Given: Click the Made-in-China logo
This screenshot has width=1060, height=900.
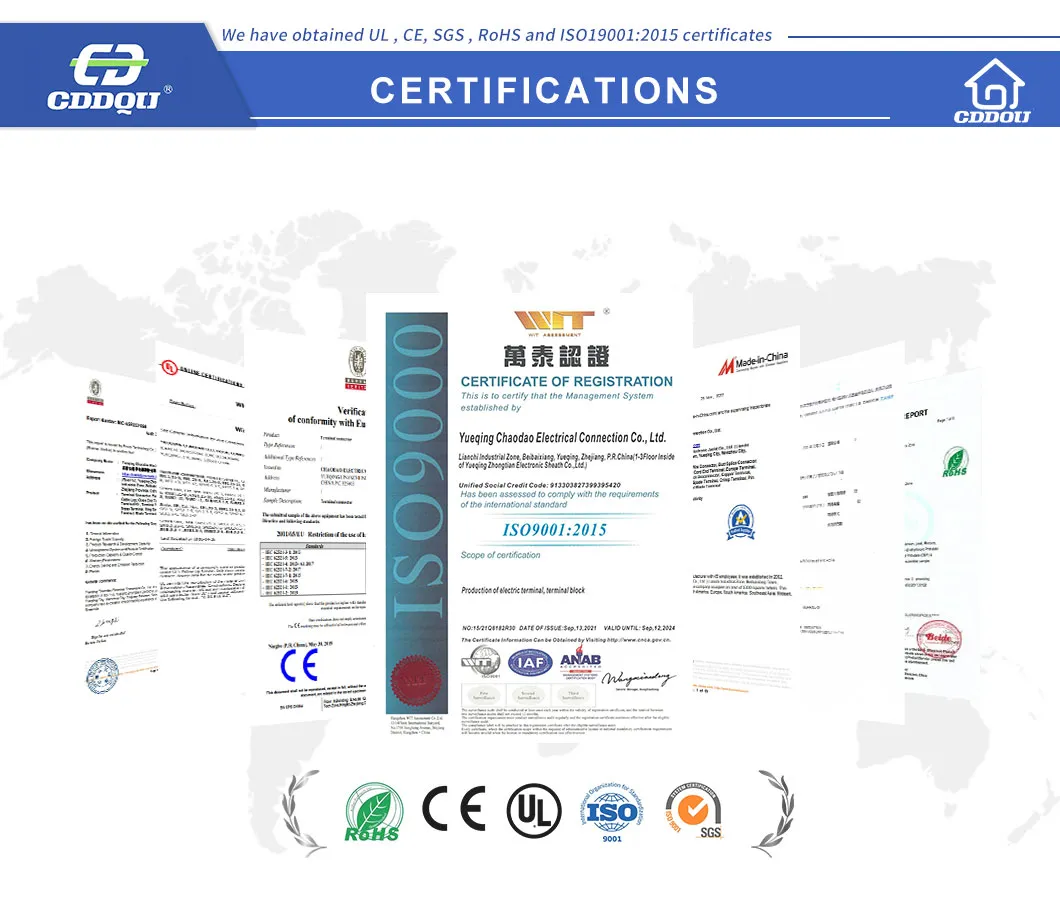Looking at the screenshot, I should tap(753, 363).
